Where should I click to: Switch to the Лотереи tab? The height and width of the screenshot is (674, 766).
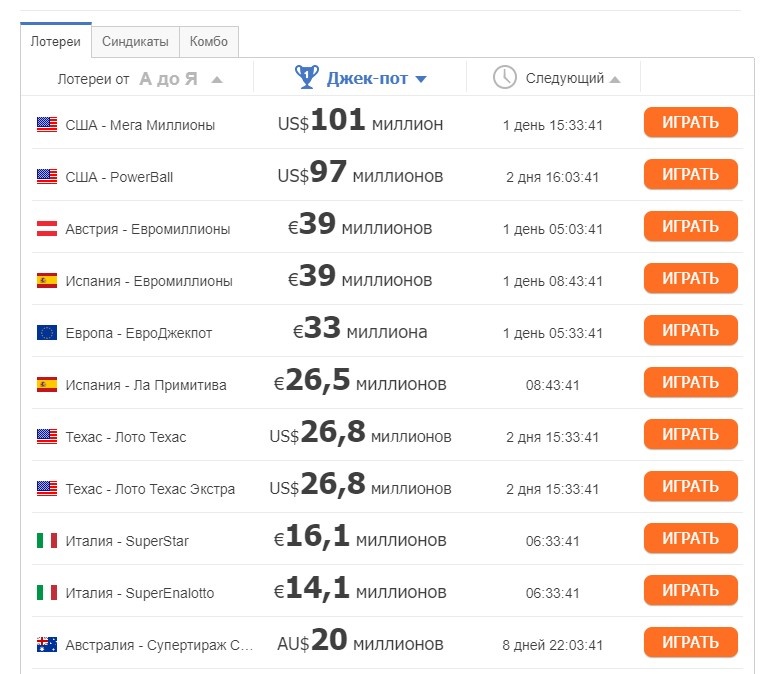(x=56, y=41)
